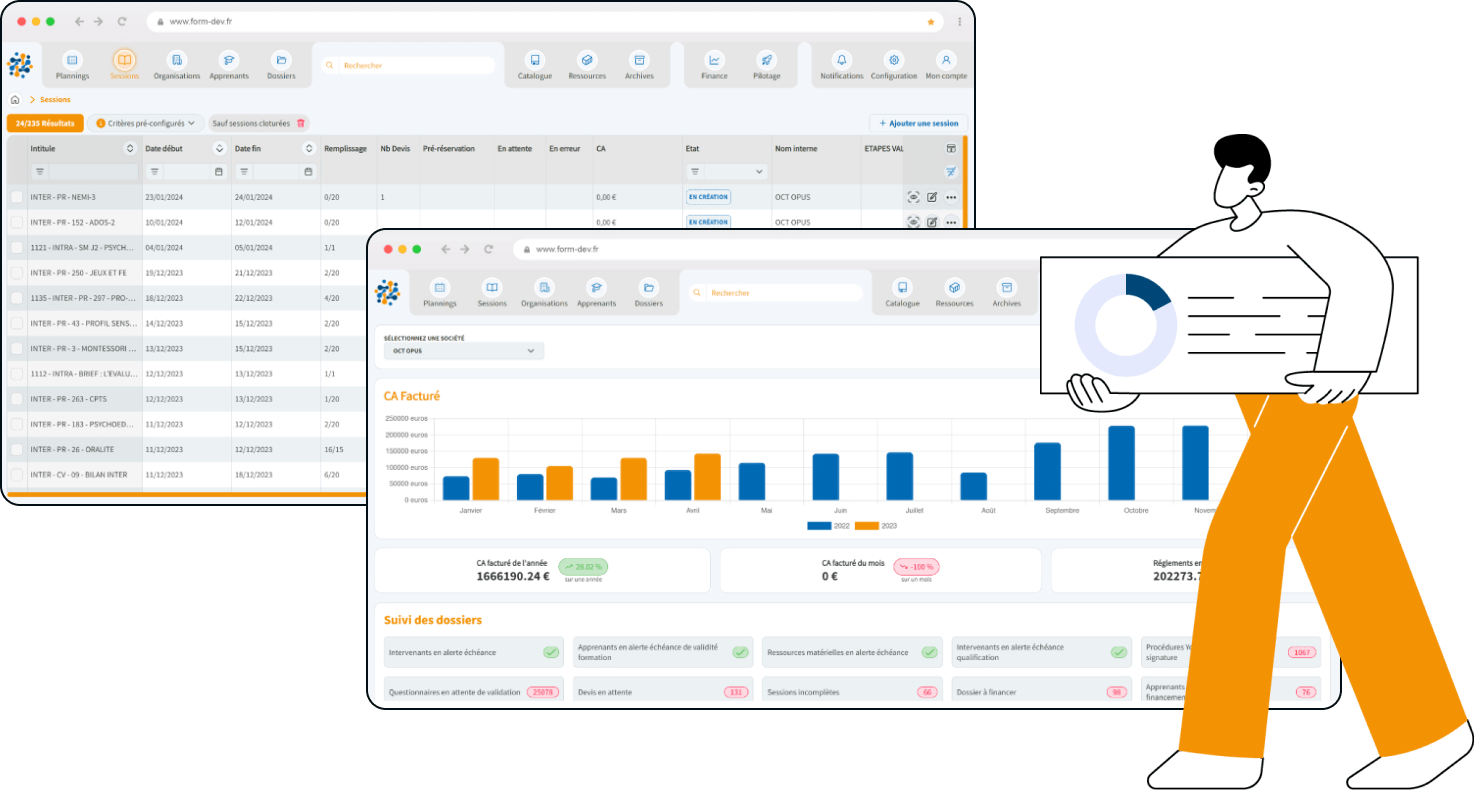The image size is (1474, 790).
Task: Remove the 'Sauf sessions cloturées' filter trash icon
Action: 301,123
